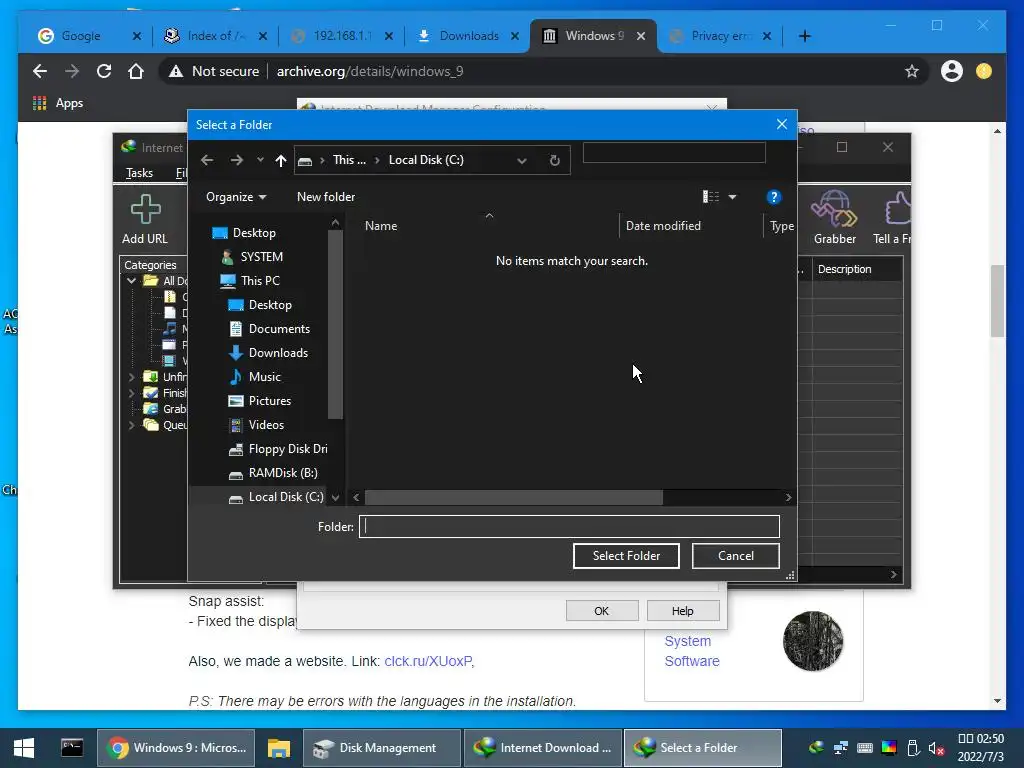1024x768 pixels.
Task: Sort by Name column header
Action: point(381,226)
